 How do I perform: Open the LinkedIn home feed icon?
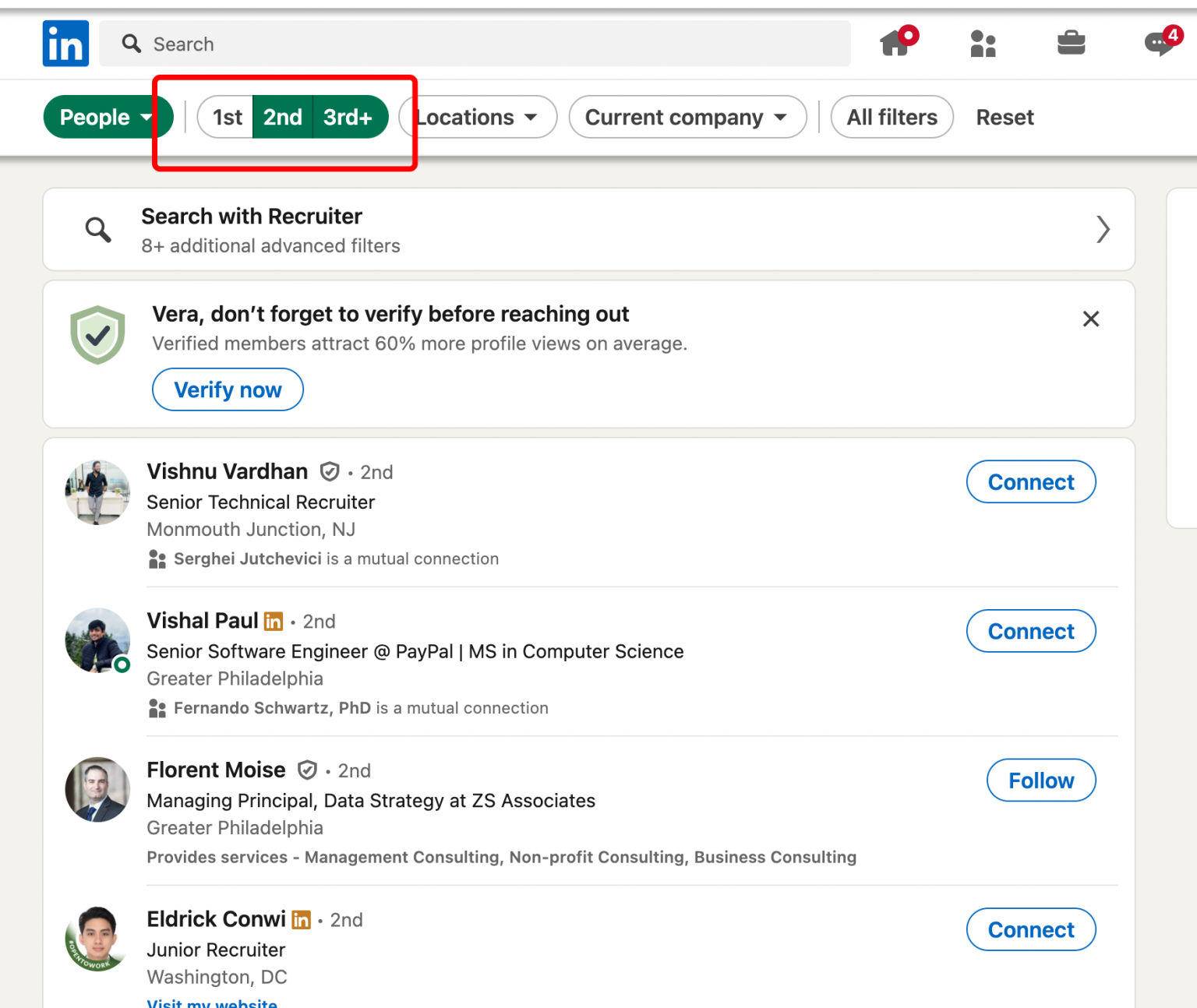(895, 44)
